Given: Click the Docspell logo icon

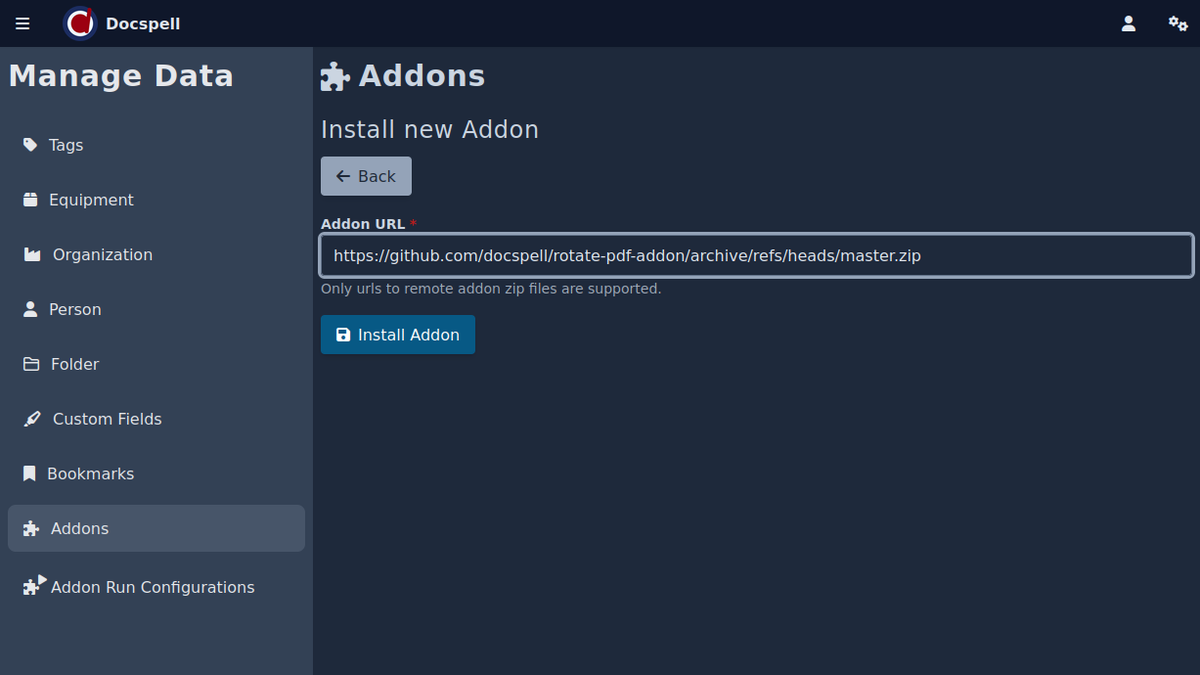Looking at the screenshot, I should [x=80, y=23].
